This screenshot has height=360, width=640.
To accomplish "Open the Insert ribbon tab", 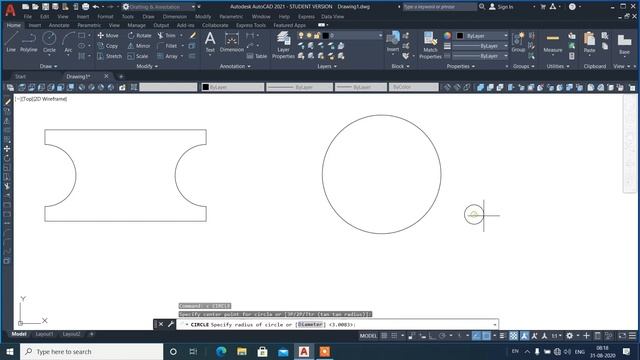I will pos(34,25).
